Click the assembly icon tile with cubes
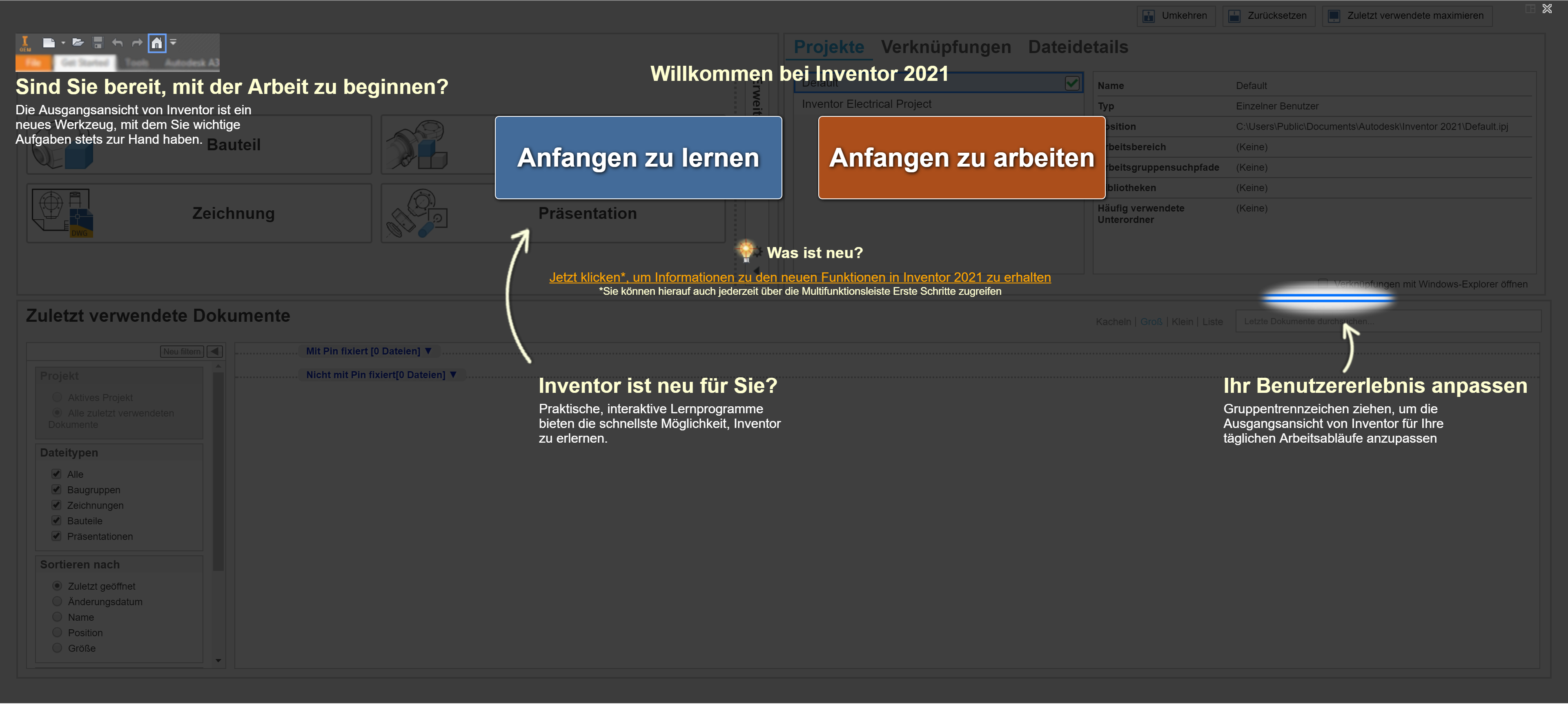 (x=418, y=145)
